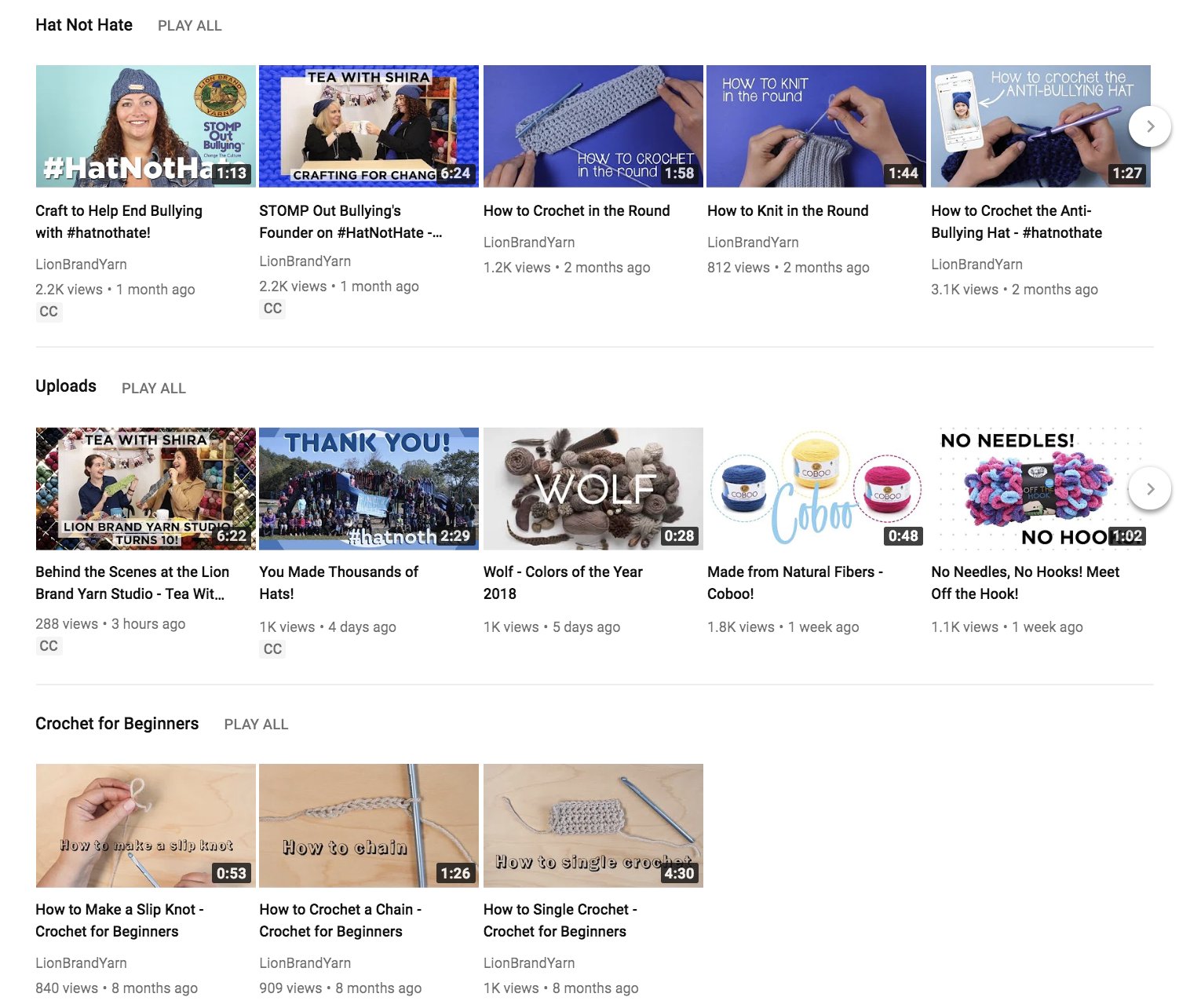Open How to single crochet thumbnail
The image size is (1179, 1008).
point(593,826)
